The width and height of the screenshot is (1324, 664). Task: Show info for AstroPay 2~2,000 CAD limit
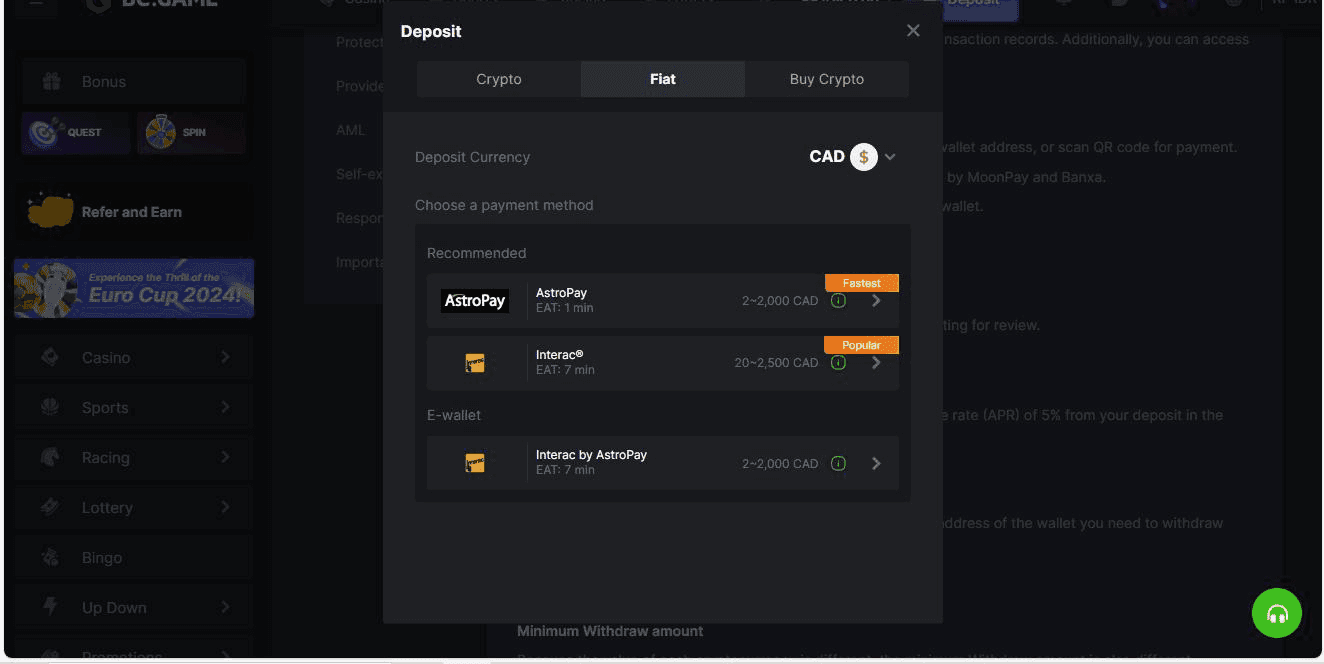(x=838, y=301)
